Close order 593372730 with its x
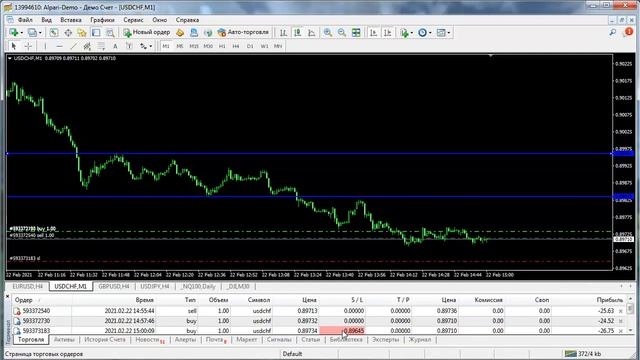Image resolution: width=640 pixels, height=360 pixels. (621, 321)
